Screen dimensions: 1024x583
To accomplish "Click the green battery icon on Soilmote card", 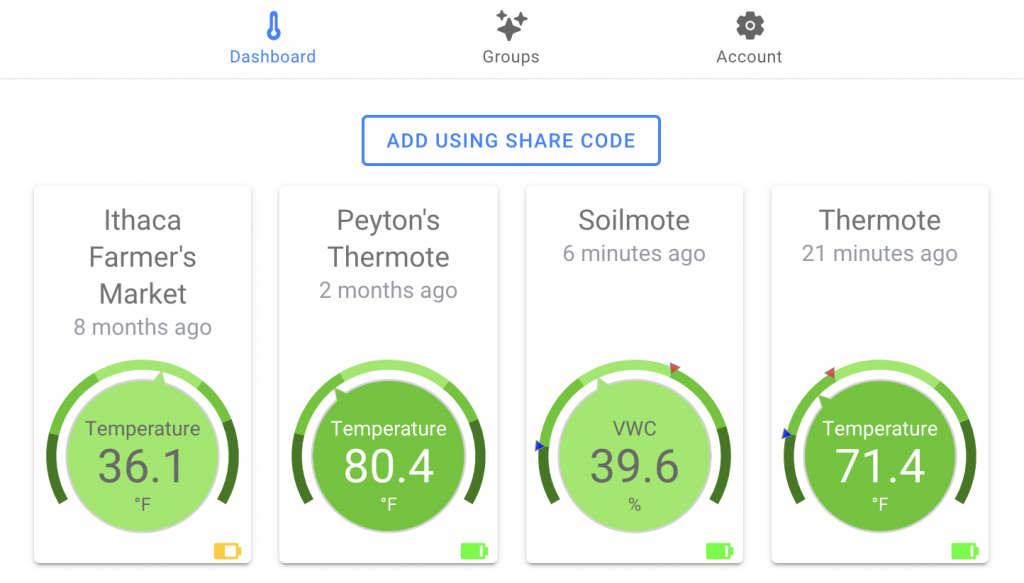I will (x=719, y=551).
